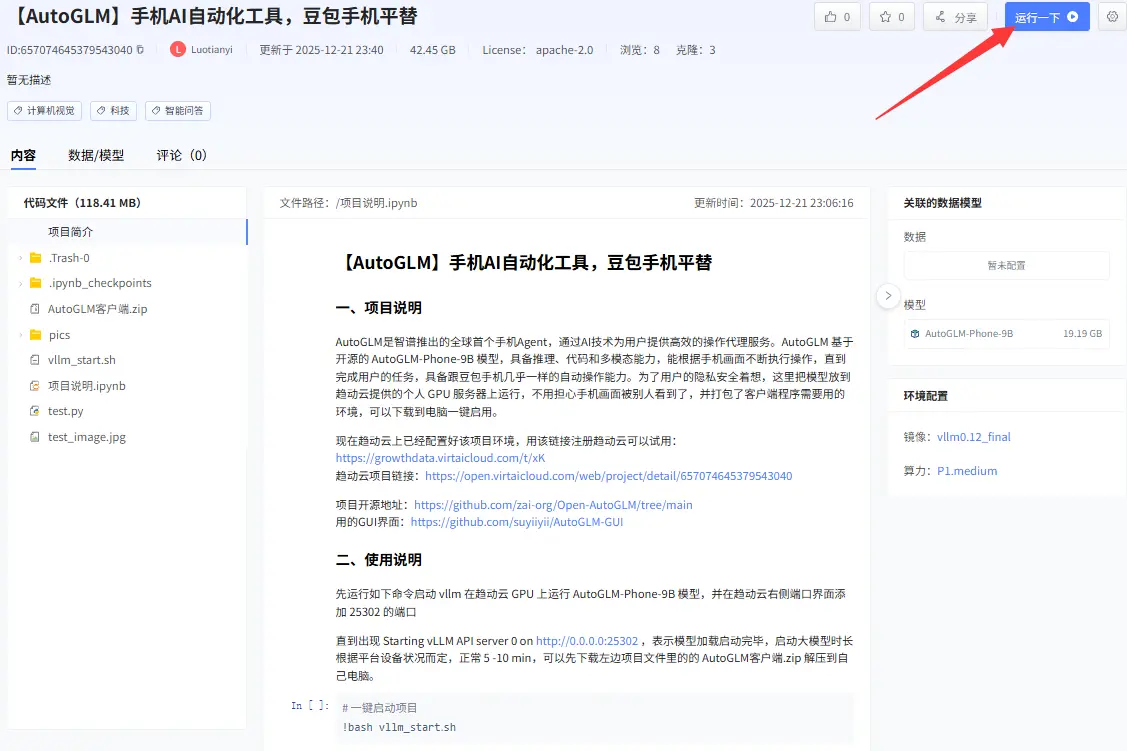Open the test.py file name
This screenshot has width=1127, height=751.
[x=65, y=411]
